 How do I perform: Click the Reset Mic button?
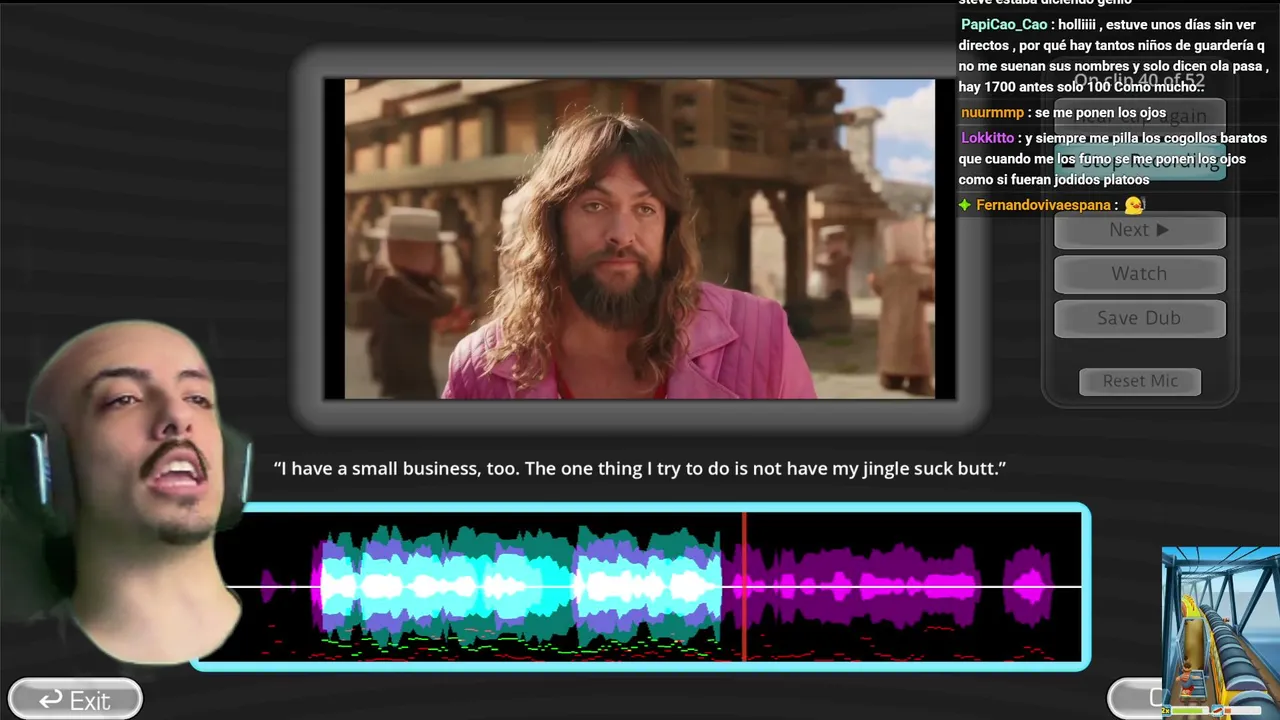(x=1140, y=381)
